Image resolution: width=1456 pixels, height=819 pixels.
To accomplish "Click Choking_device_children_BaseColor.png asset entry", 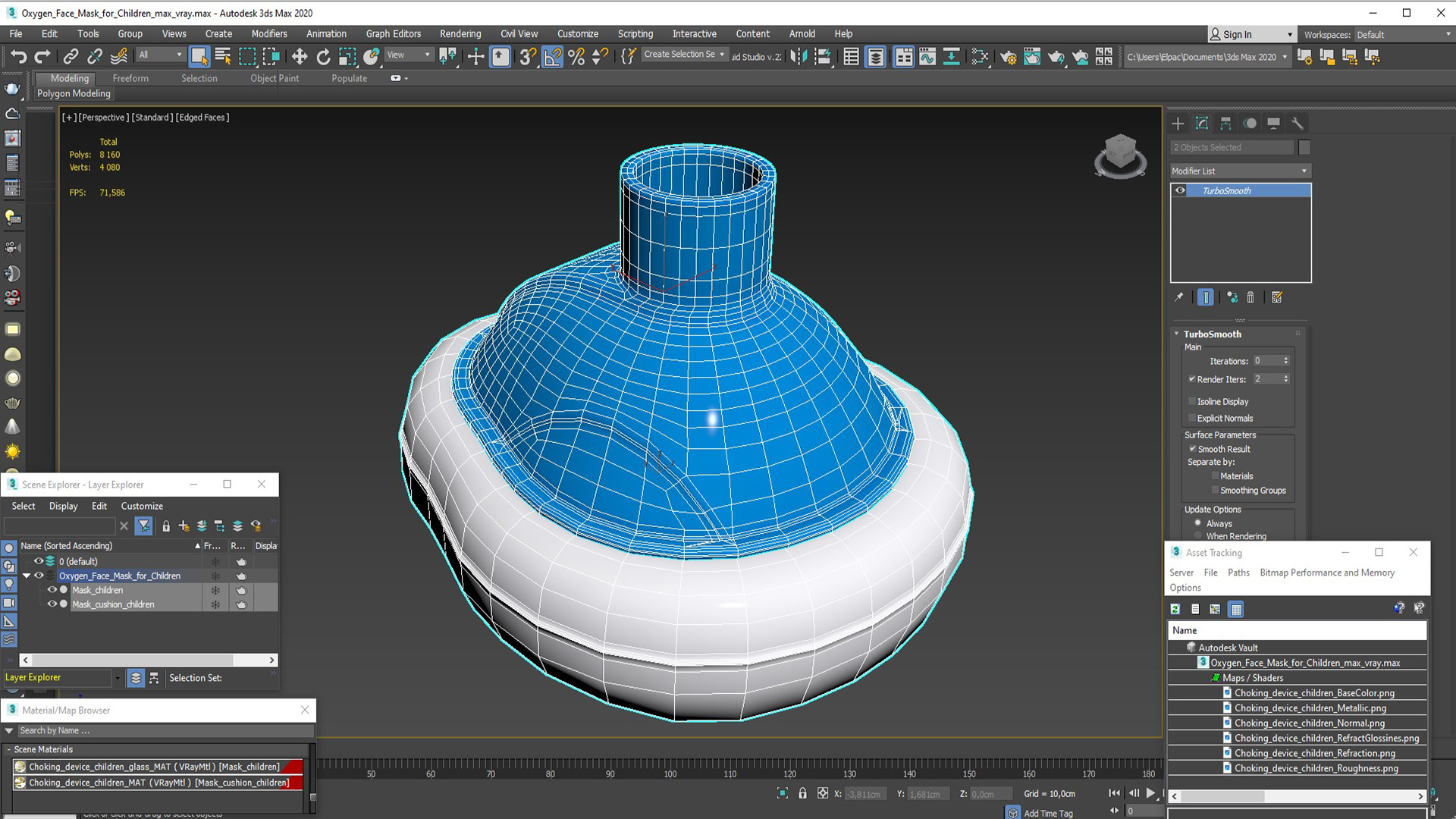I will tap(1313, 692).
